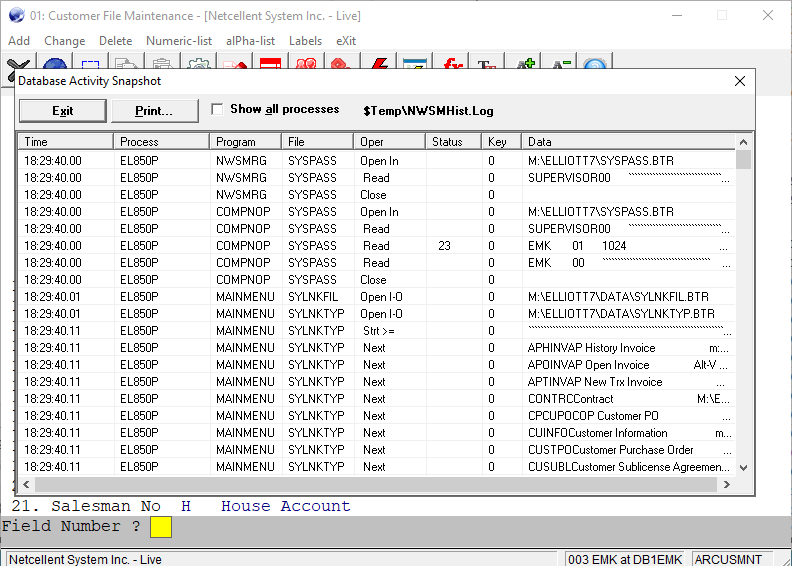
Task: Select the 'APOINVAP Open Invoice' row
Action: pyautogui.click(x=377, y=365)
